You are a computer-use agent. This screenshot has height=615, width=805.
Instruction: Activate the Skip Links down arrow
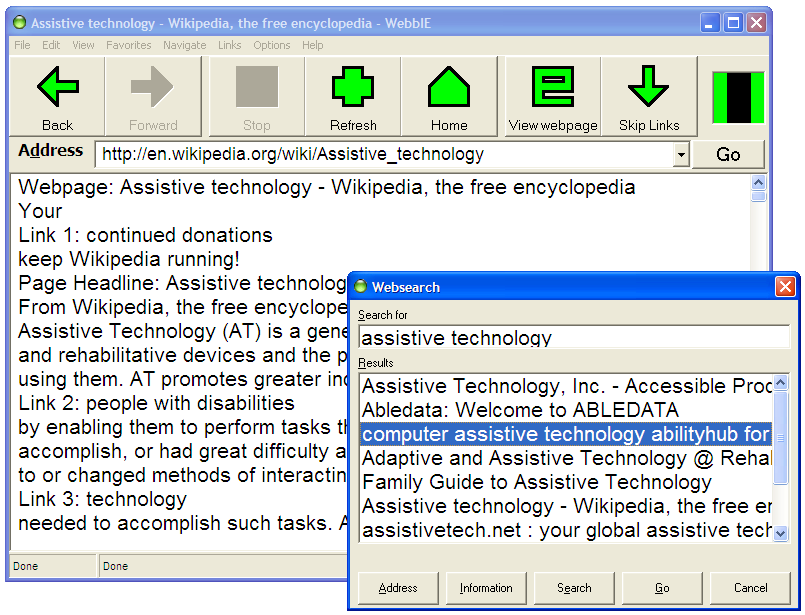coord(648,88)
